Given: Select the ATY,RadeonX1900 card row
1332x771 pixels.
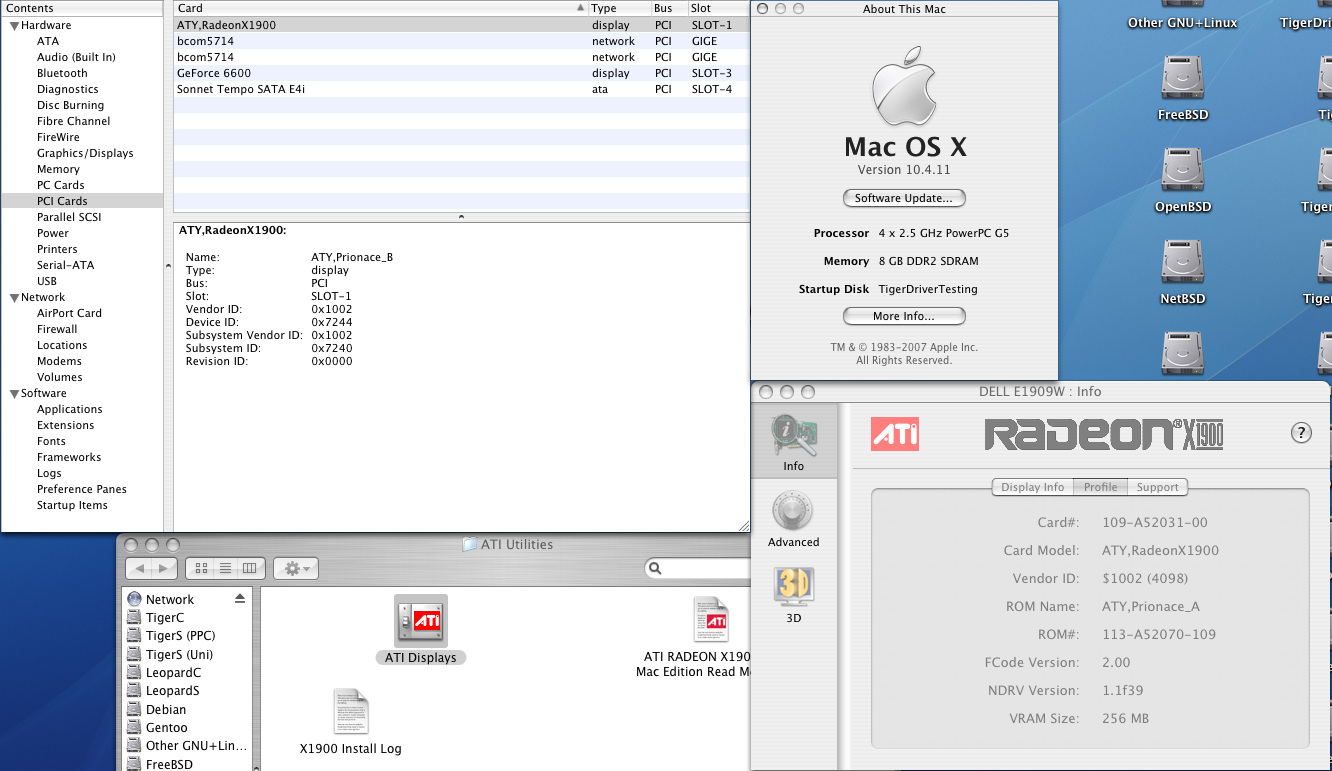Looking at the screenshot, I should point(461,25).
